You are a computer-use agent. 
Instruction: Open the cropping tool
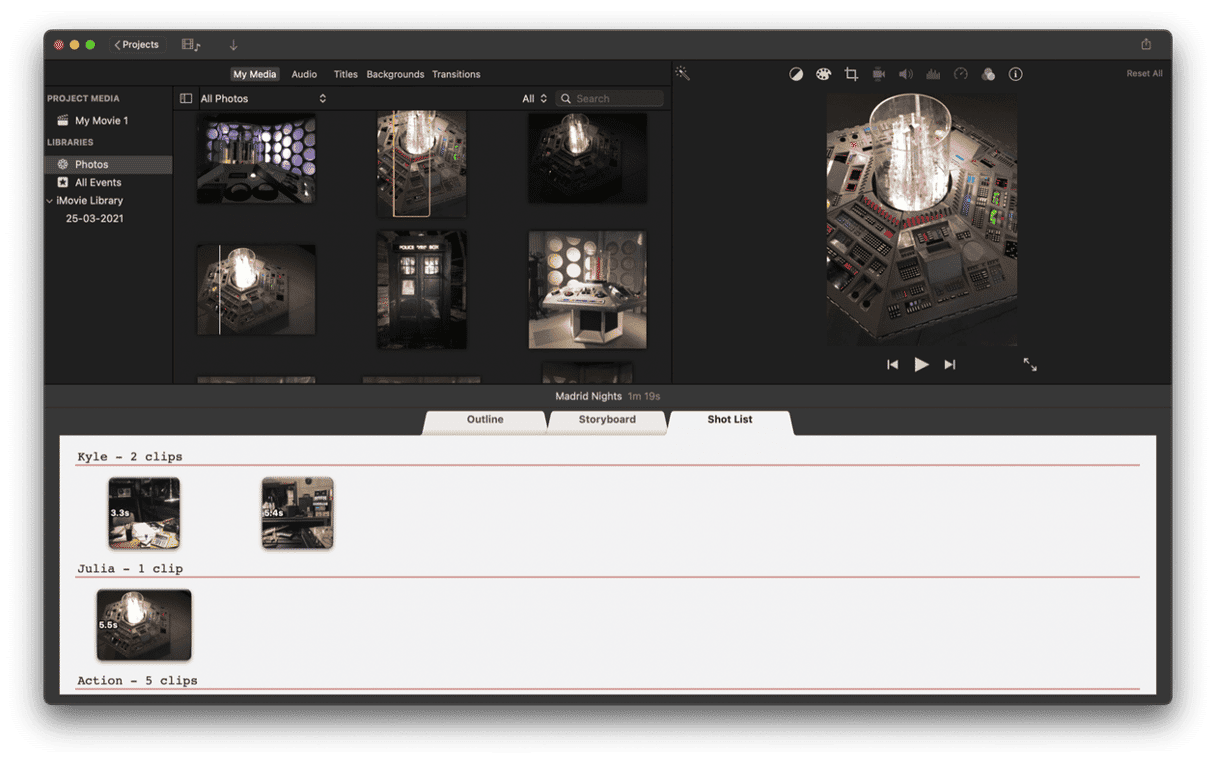point(851,74)
